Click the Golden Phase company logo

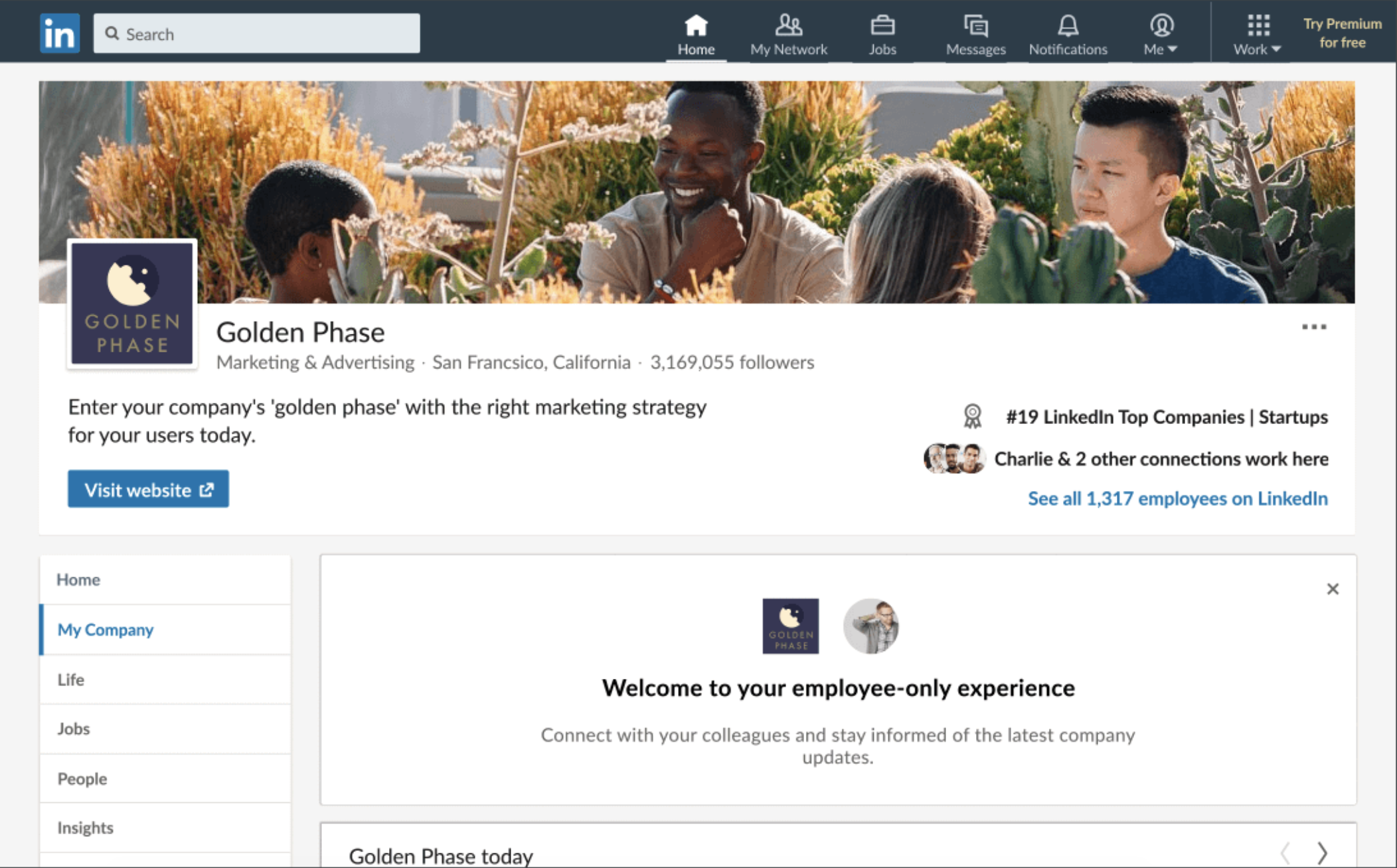132,303
